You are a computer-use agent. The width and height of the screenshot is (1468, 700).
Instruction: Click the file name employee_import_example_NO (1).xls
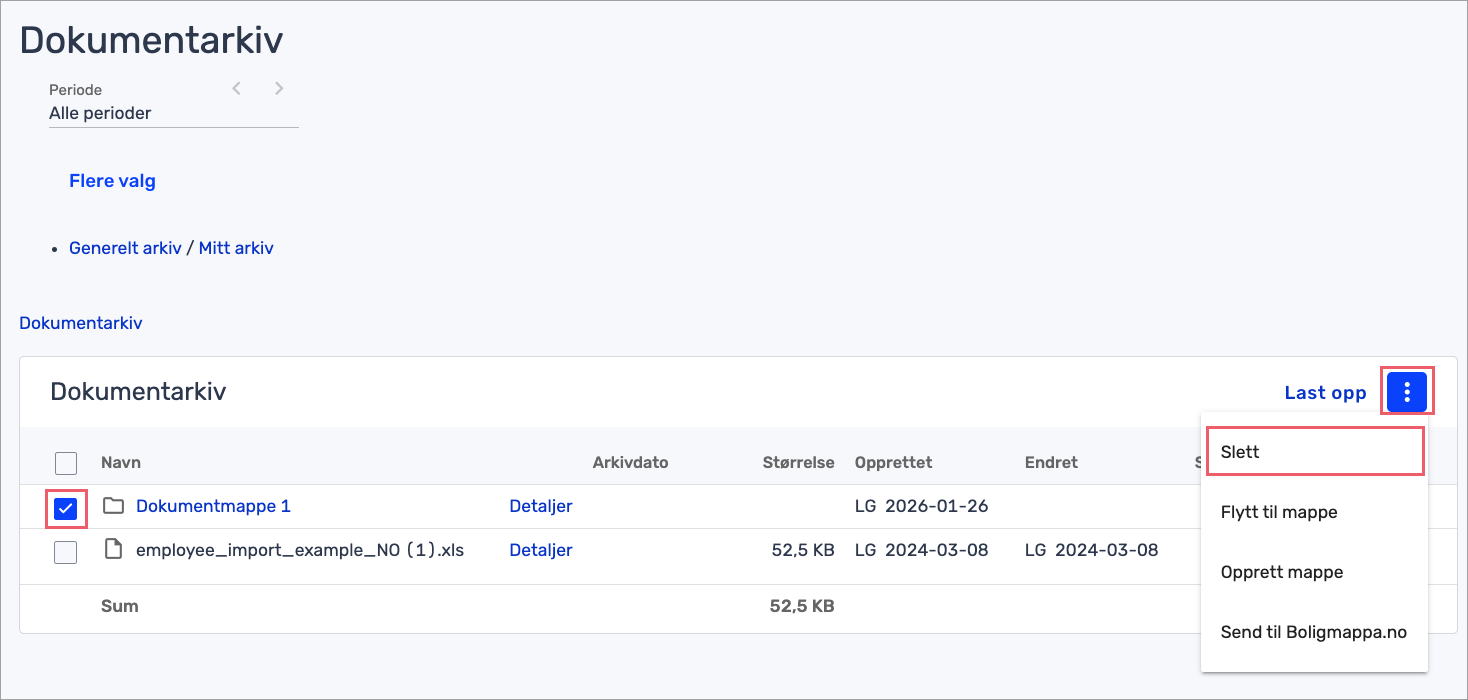[x=300, y=549]
